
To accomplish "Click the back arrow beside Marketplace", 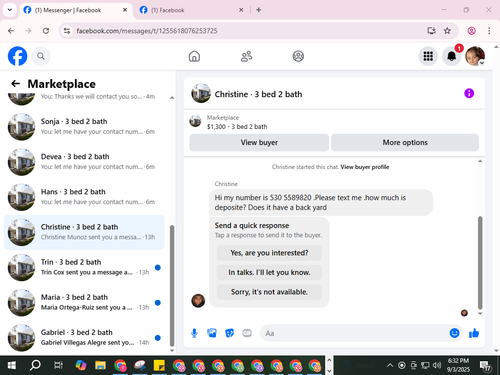I will (x=15, y=83).
